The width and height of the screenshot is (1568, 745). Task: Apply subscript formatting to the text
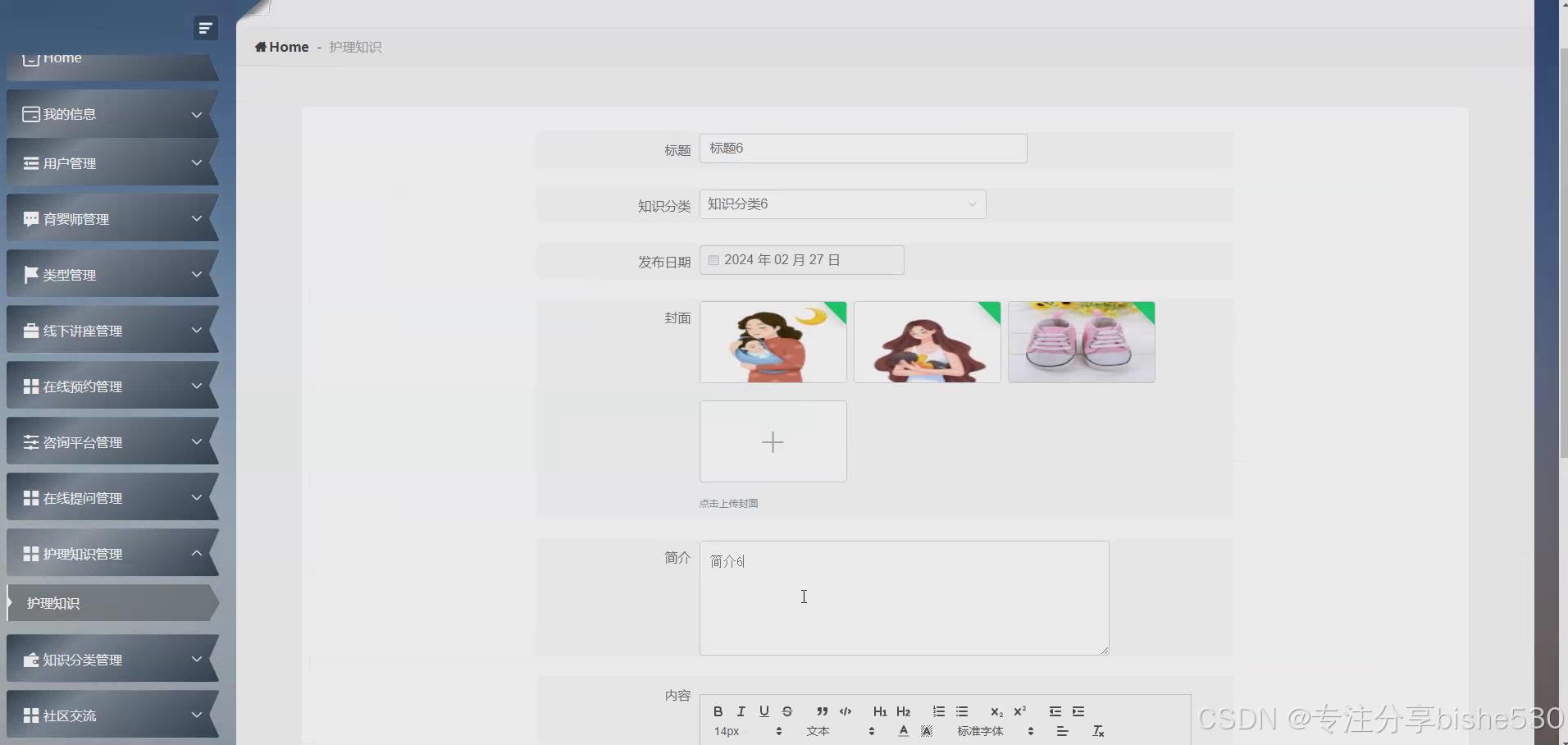[996, 711]
